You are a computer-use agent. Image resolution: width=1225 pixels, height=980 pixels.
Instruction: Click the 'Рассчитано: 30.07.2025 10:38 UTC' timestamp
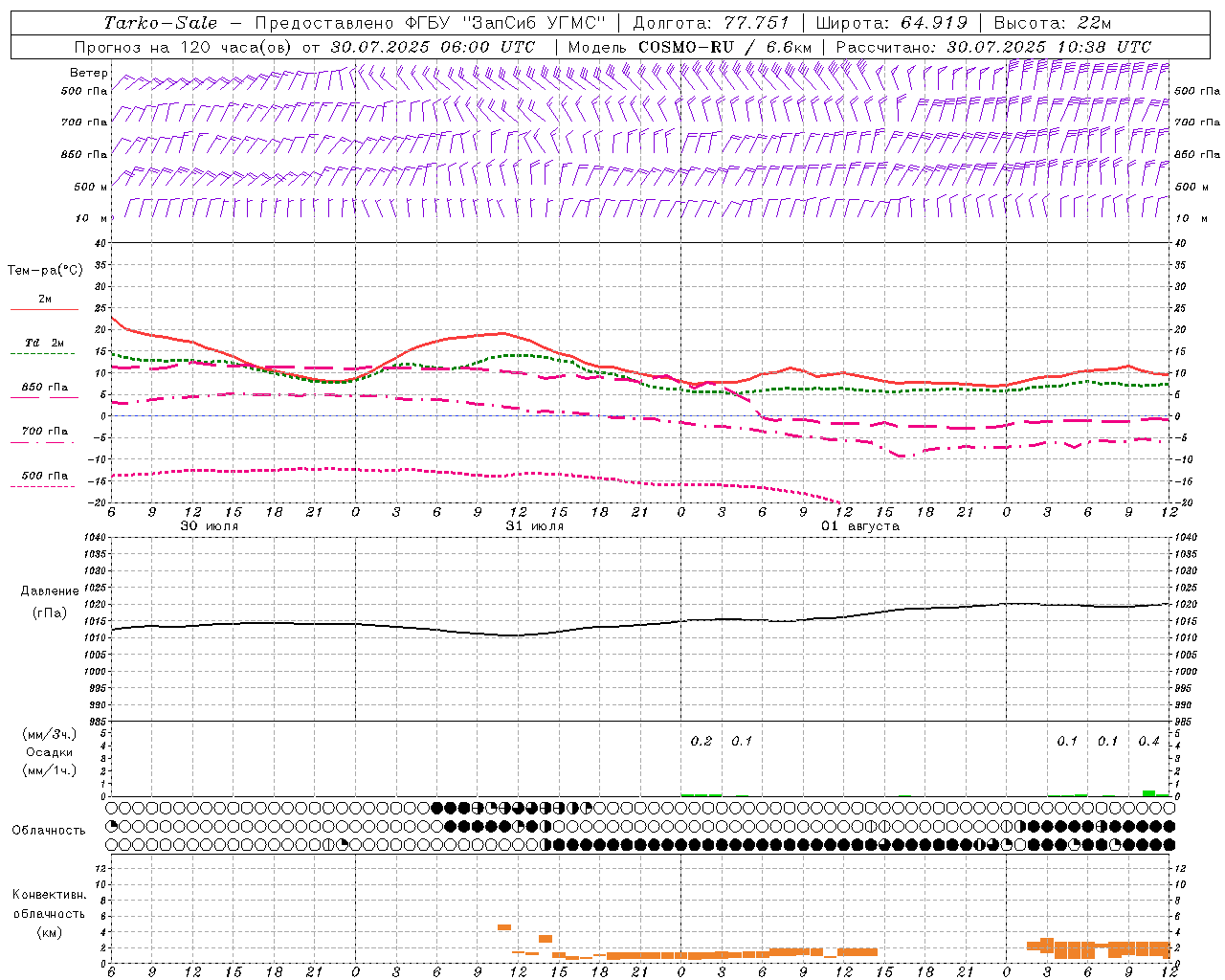tap(993, 47)
